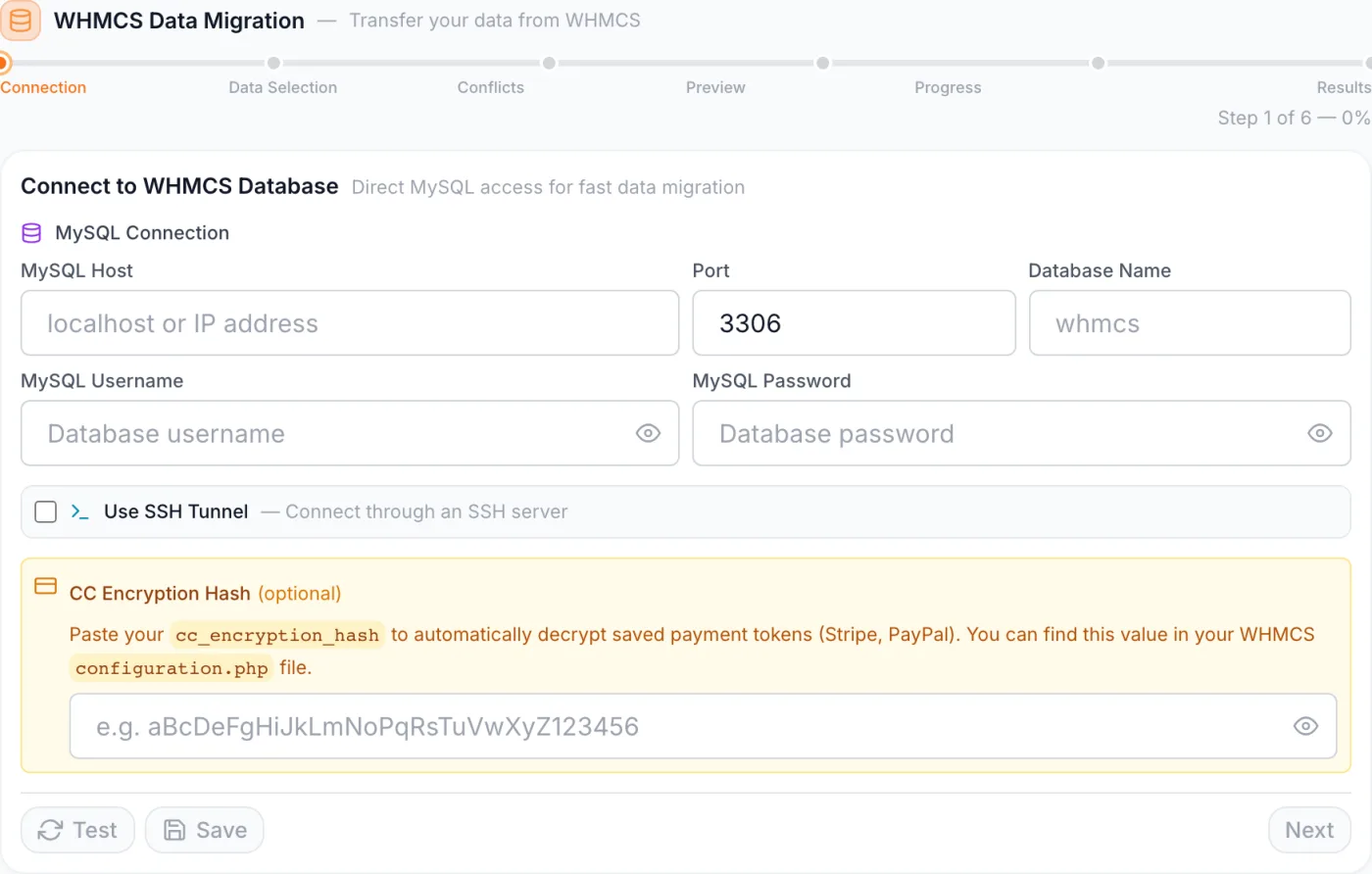Show the MySQL Password with its eye icon
1372x874 pixels.
coord(1320,433)
